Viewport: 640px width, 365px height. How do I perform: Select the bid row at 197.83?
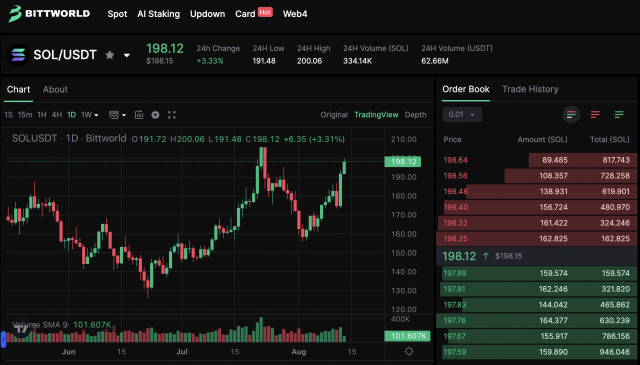coord(536,305)
